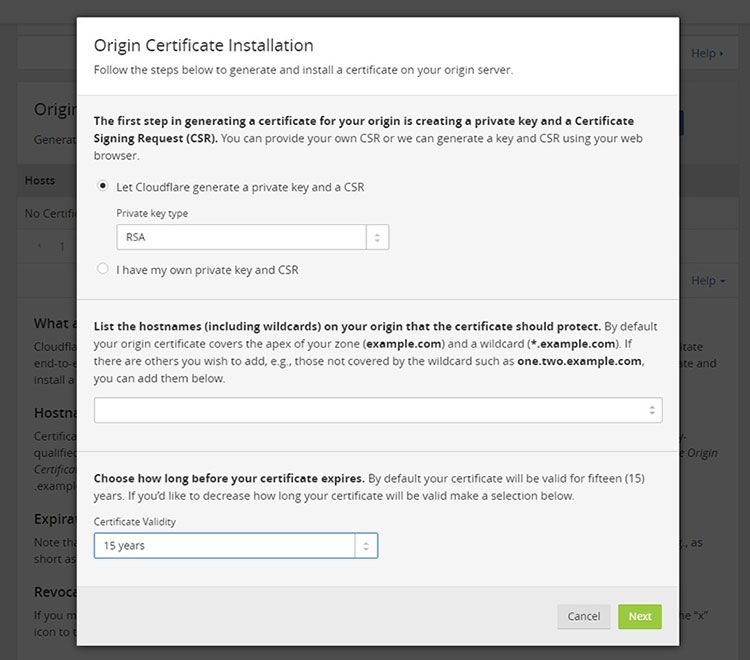Click the 'Certificate Validity' field label

click(x=140, y=521)
